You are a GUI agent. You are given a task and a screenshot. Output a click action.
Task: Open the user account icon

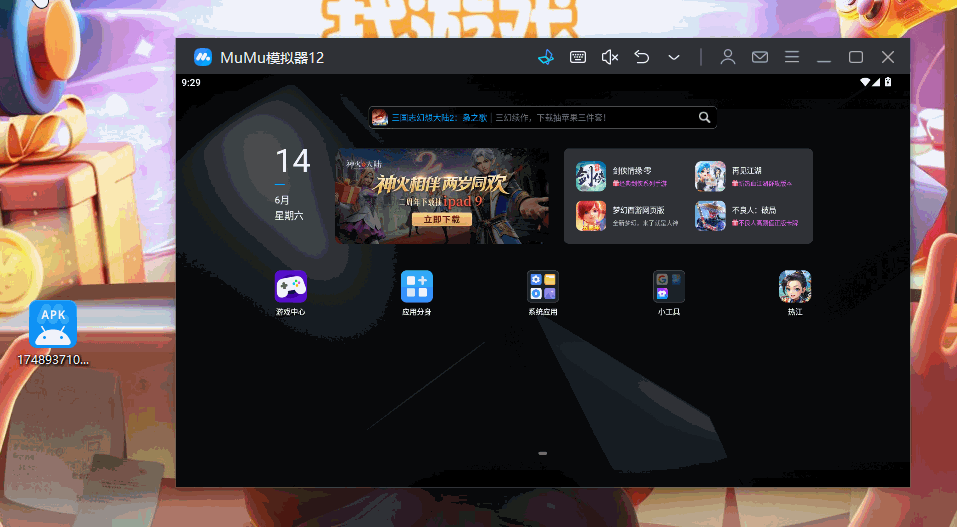(728, 57)
